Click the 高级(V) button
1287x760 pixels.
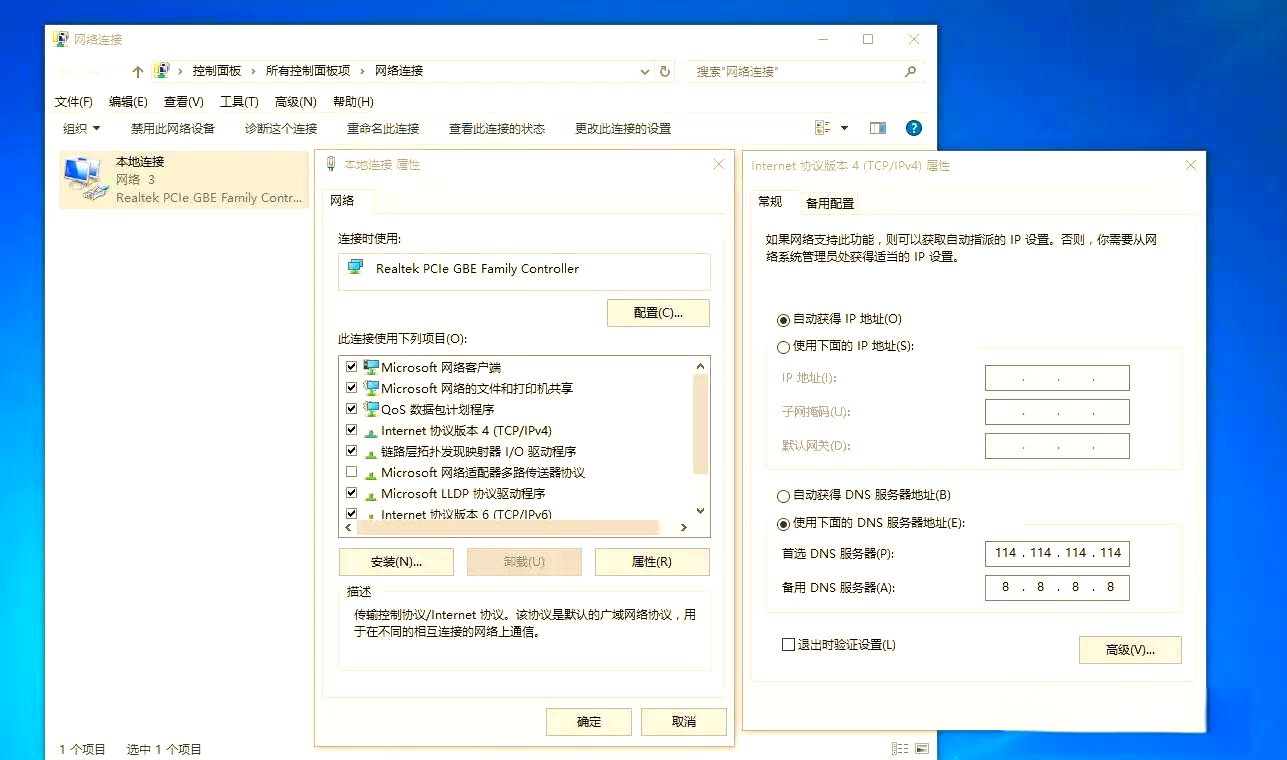1129,650
